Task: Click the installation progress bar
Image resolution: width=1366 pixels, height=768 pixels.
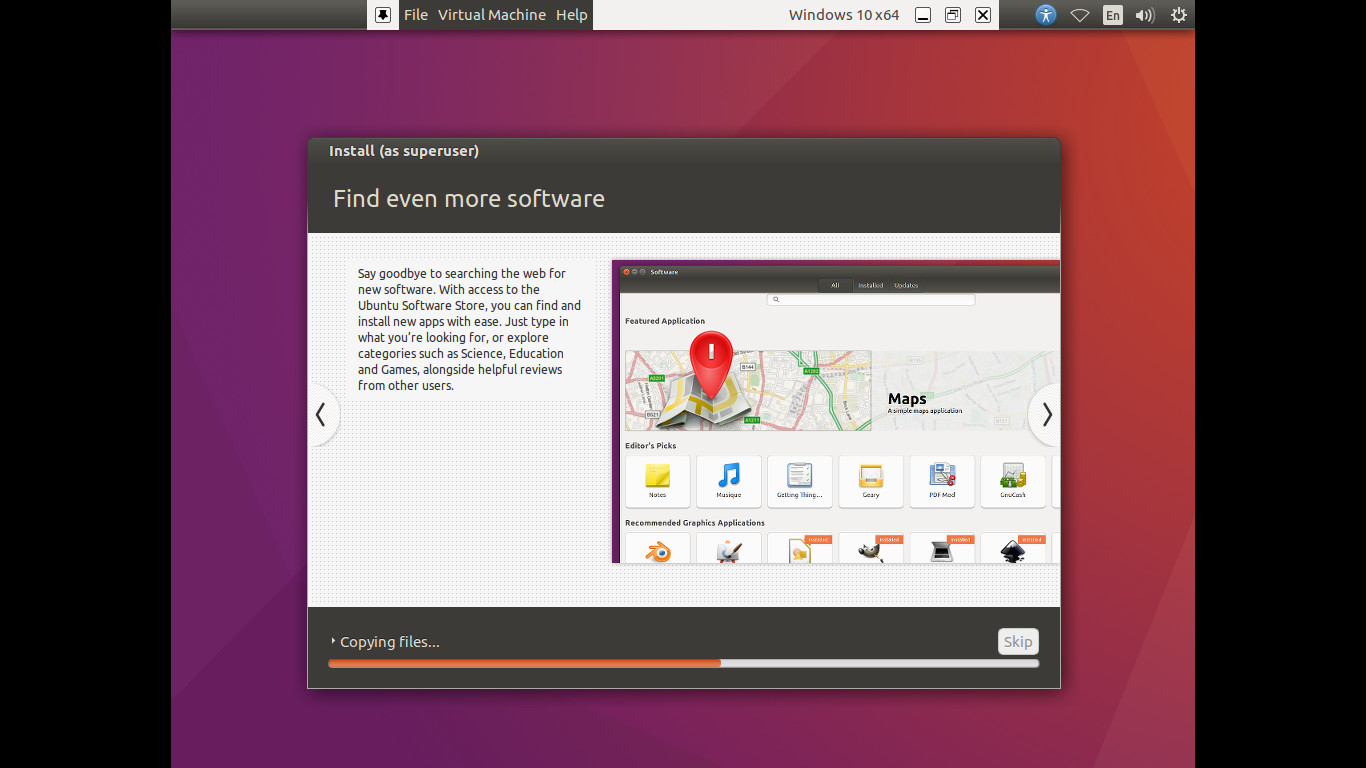Action: coord(683,663)
